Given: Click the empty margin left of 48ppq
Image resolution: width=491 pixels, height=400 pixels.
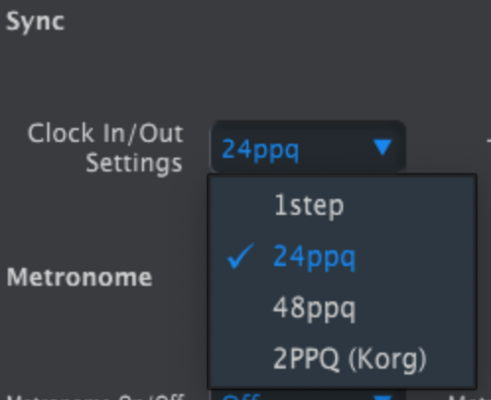Looking at the screenshot, I should point(240,308).
